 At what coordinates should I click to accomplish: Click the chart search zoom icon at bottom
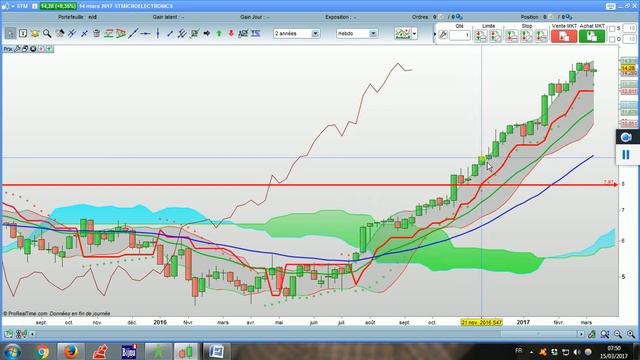(x=605, y=335)
